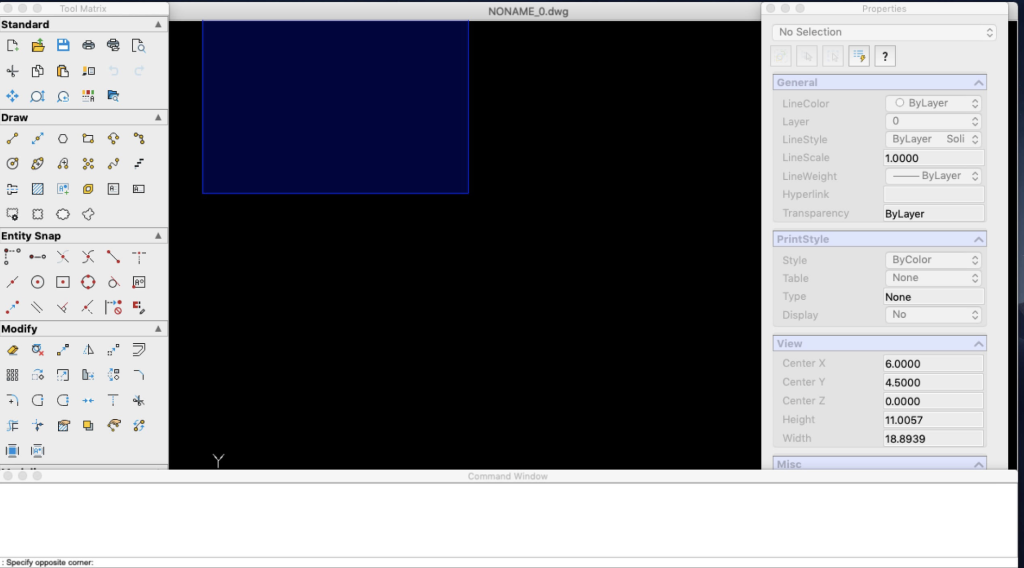Select the Hatch fill tool

[x=38, y=189]
